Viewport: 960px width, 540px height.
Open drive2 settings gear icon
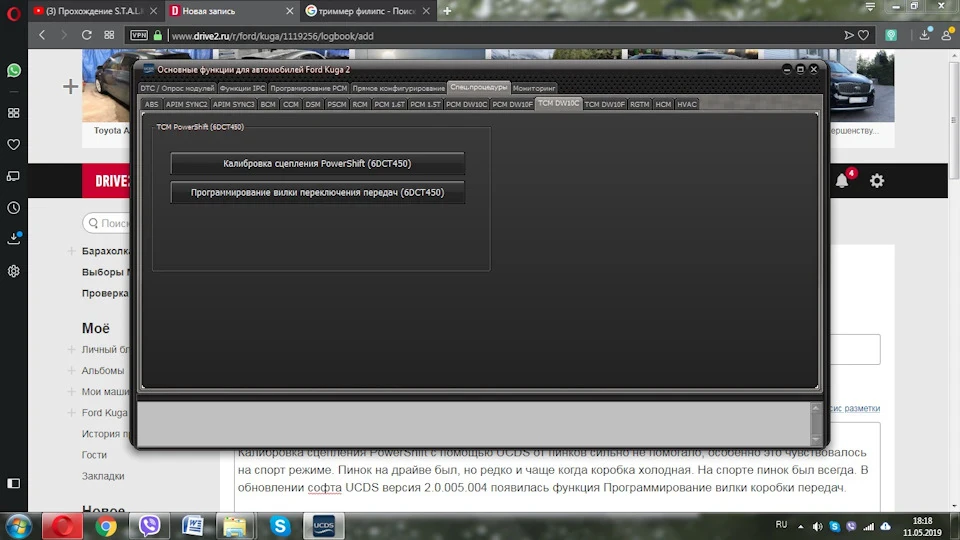coord(877,181)
